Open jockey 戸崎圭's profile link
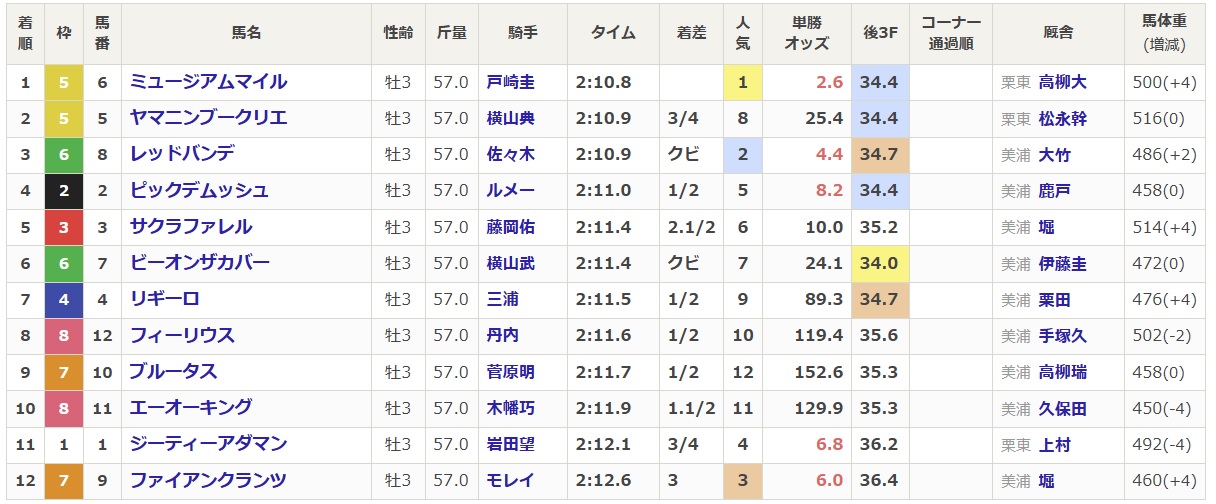 pyautogui.click(x=510, y=83)
